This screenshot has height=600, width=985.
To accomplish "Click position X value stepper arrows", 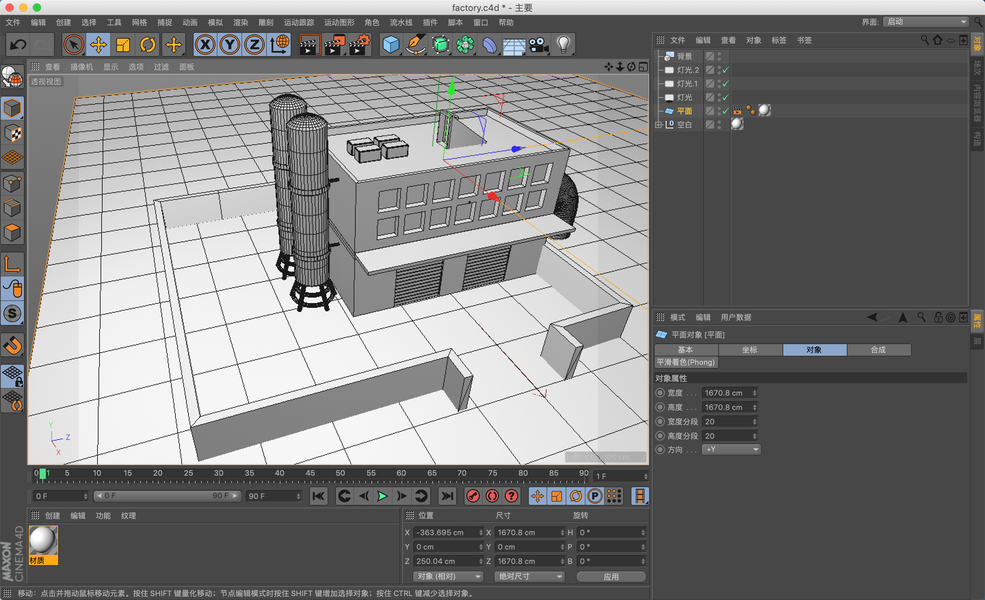I will [481, 532].
